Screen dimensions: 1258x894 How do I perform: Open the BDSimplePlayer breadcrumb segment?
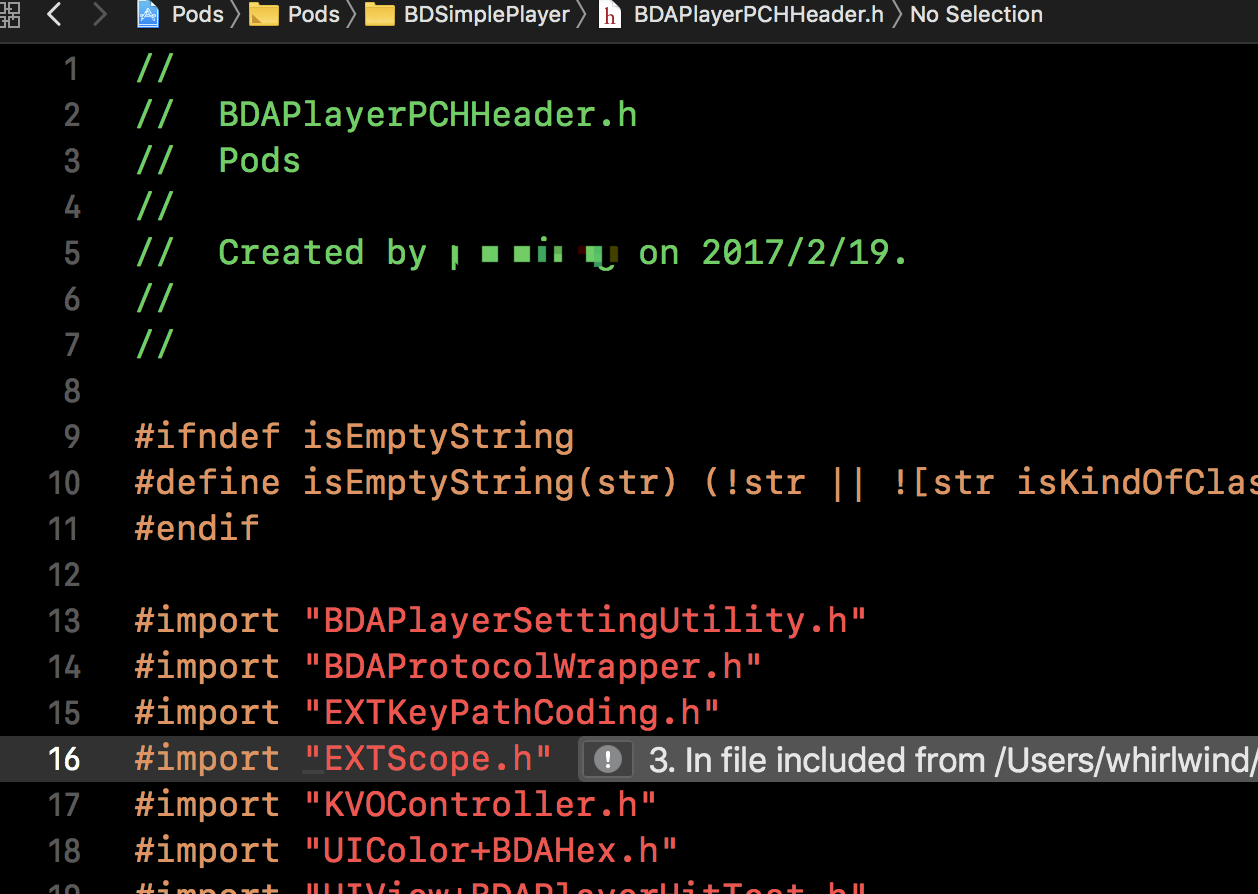pyautogui.click(x=487, y=14)
